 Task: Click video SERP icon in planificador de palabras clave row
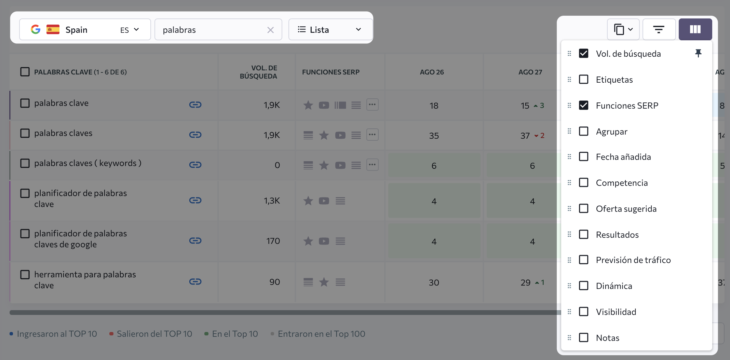tap(324, 201)
